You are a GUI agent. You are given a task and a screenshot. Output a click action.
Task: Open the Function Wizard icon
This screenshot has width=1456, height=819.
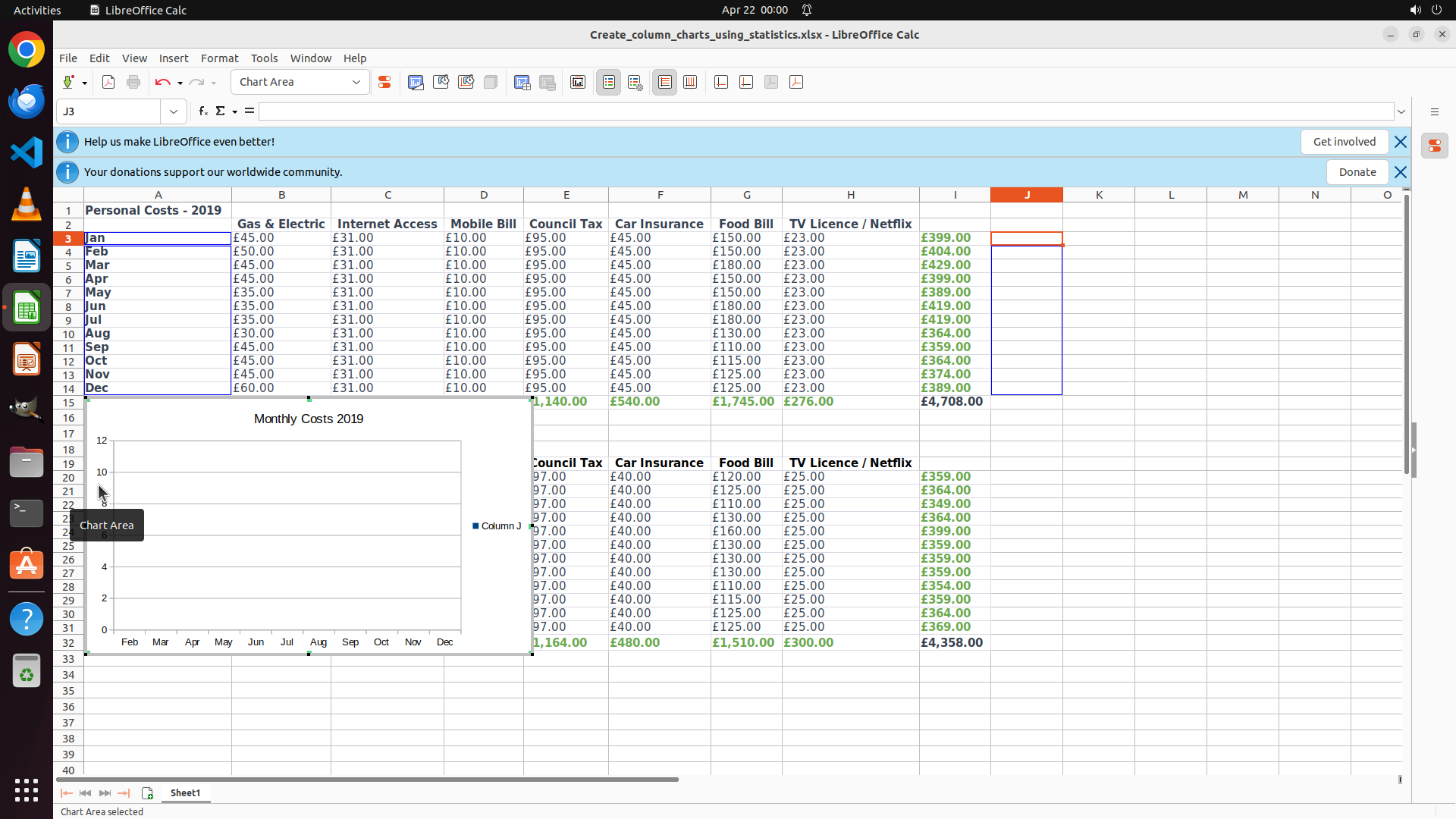click(x=202, y=111)
